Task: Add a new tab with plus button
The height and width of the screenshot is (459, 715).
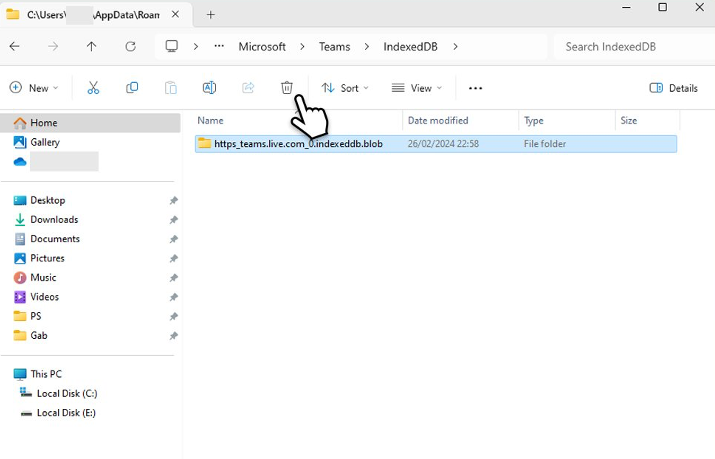Action: pos(210,15)
